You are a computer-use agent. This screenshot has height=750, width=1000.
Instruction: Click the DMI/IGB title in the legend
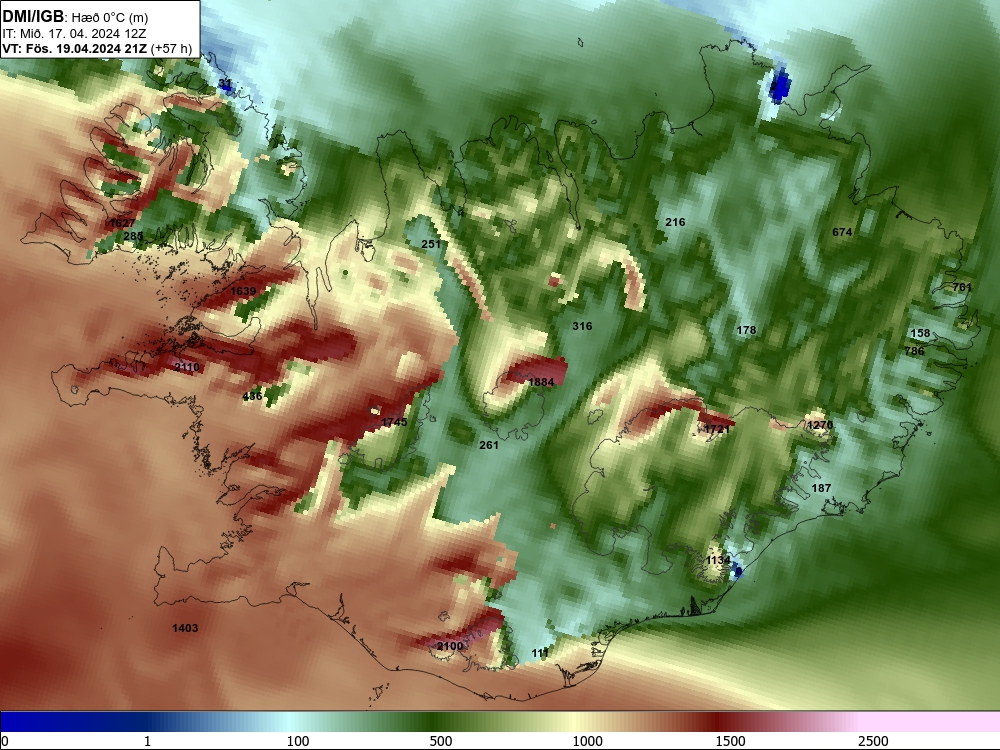click(33, 17)
